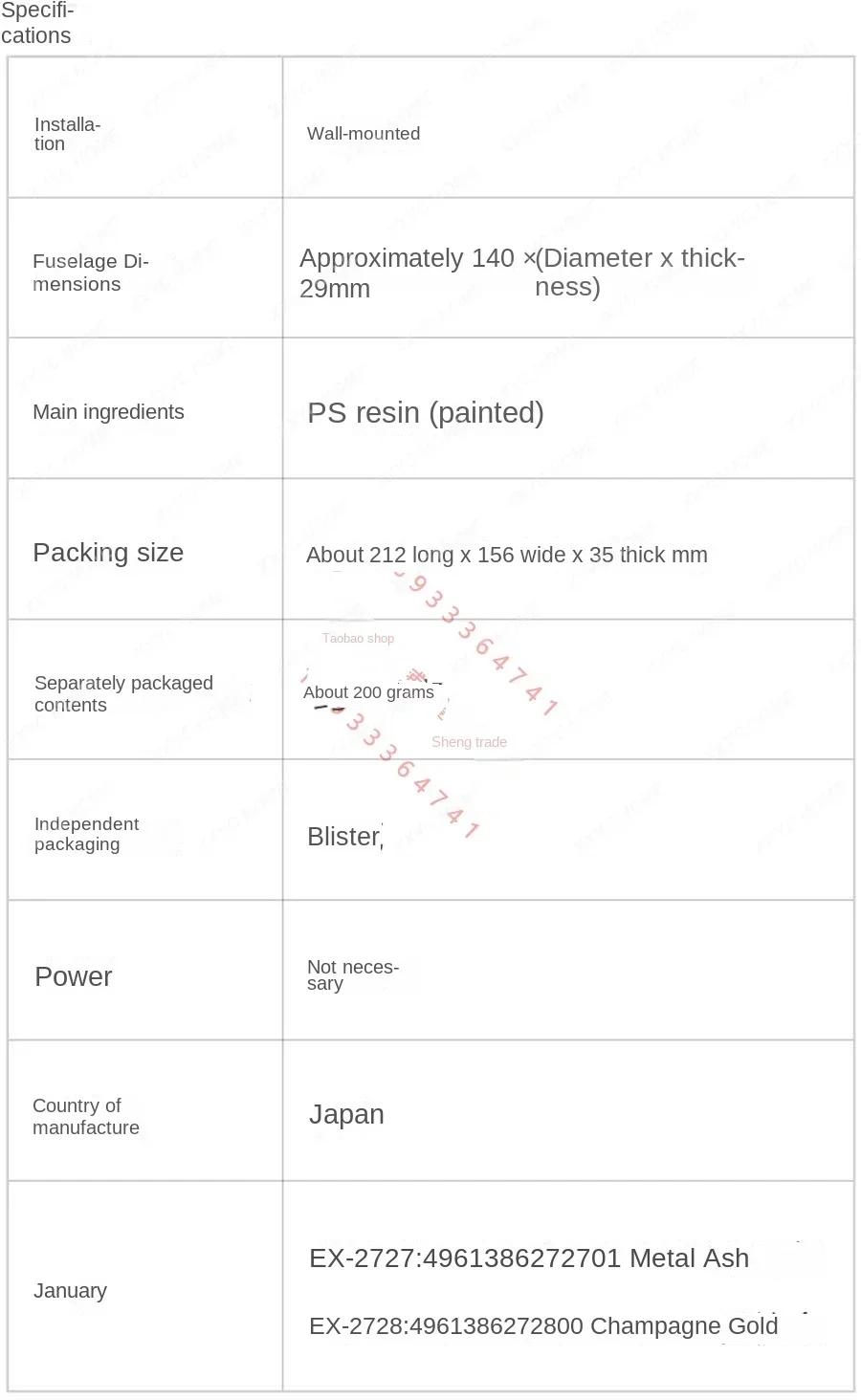Click the 212 long x 156 wide dimensions
The width and height of the screenshot is (861, 1400).
(x=506, y=555)
